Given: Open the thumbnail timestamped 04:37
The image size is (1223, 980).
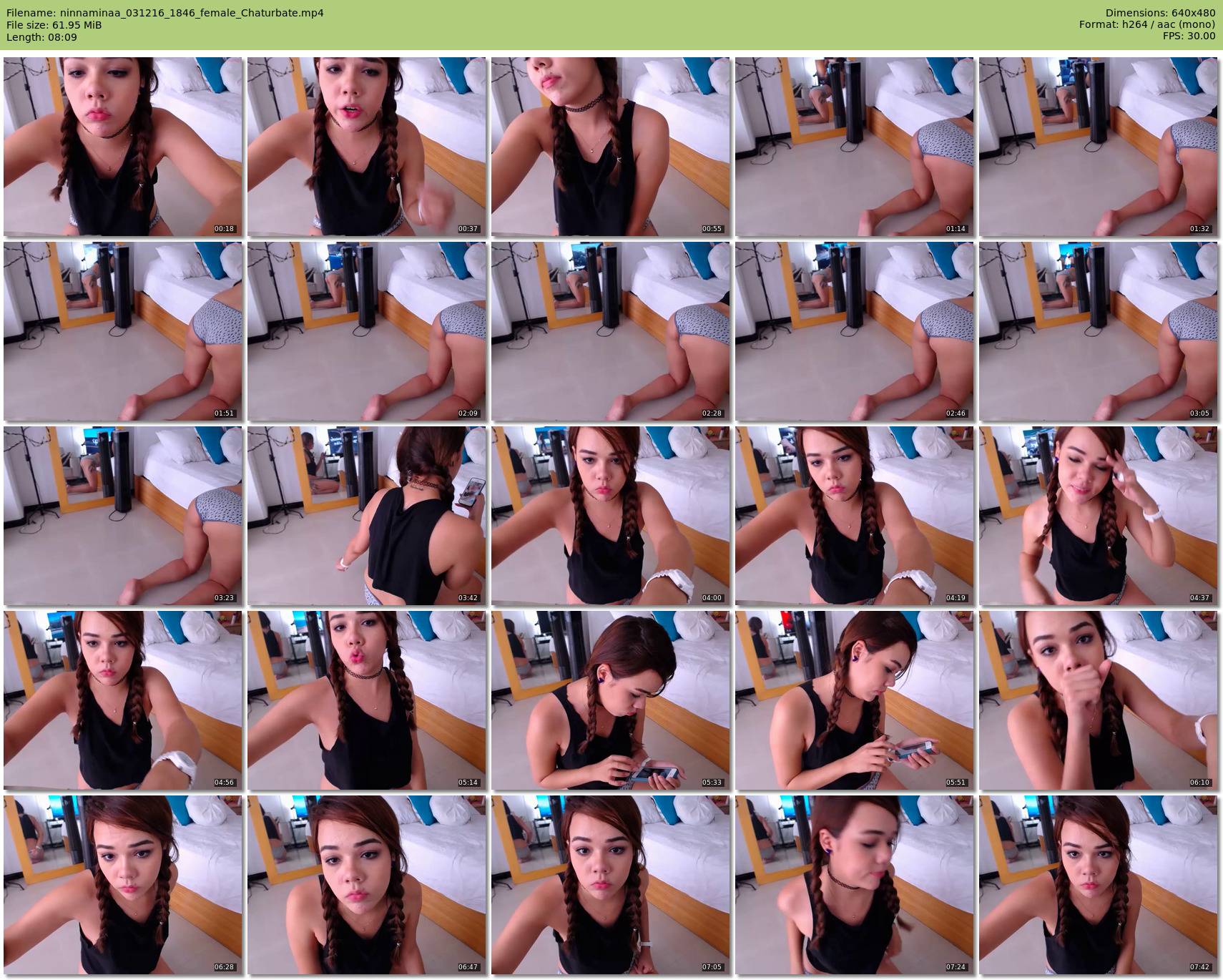Looking at the screenshot, I should click(1098, 516).
